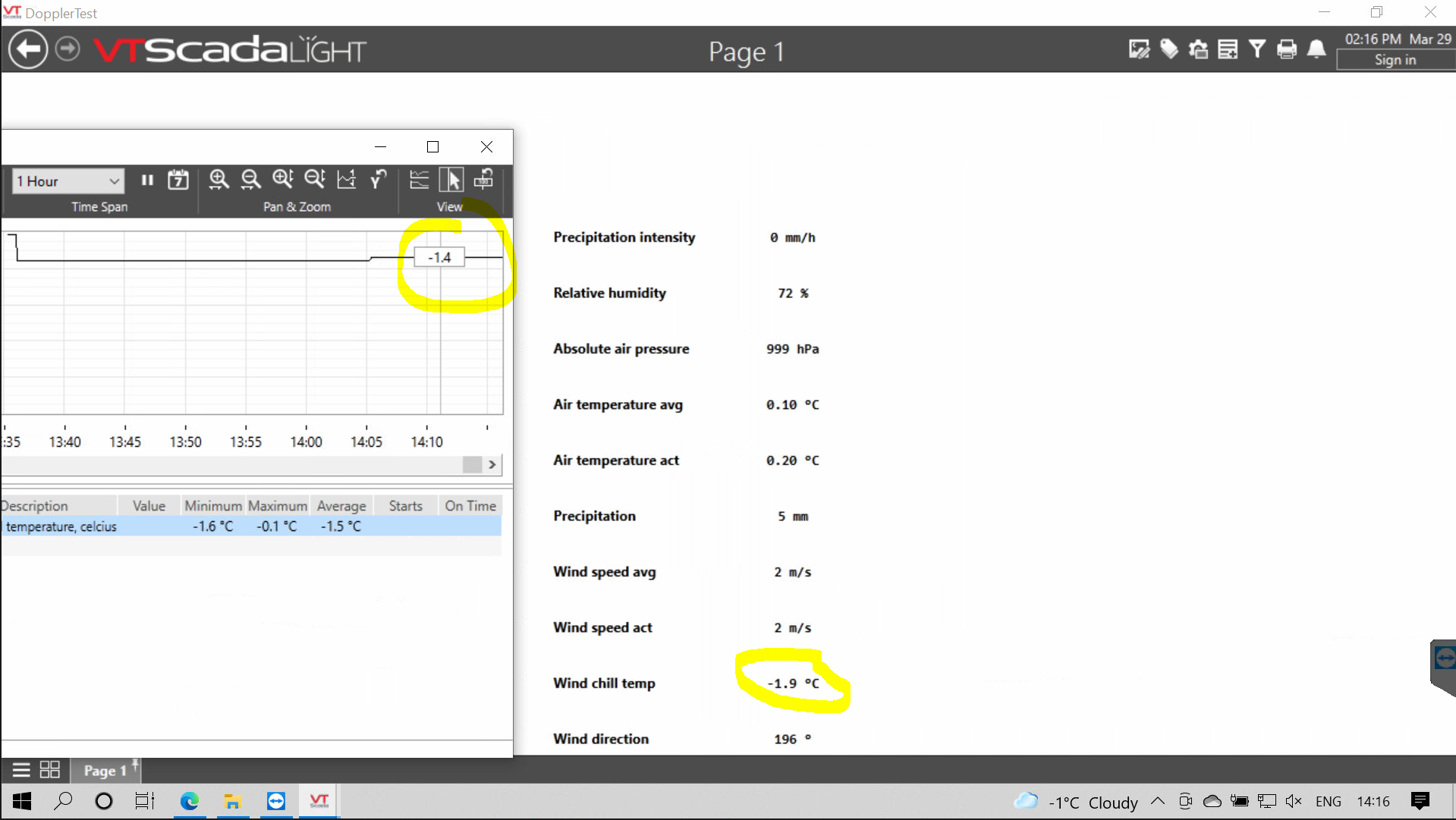The image size is (1456, 820).
Task: Click the trend scrollbar right arrow
Action: coord(492,464)
